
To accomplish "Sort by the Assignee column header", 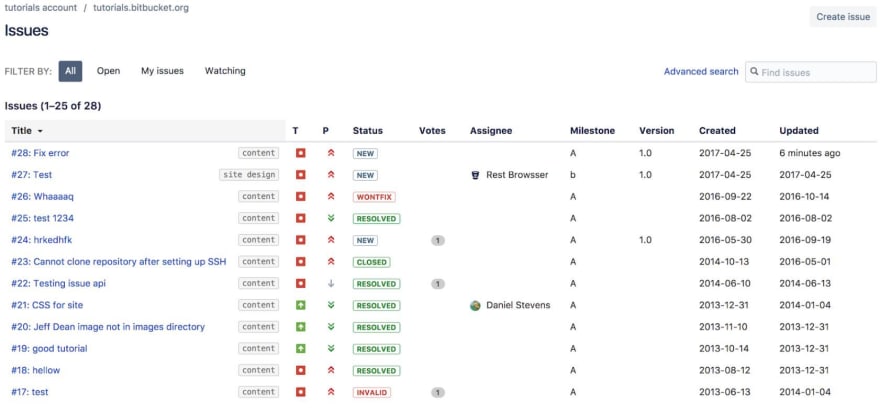I will (x=491, y=131).
